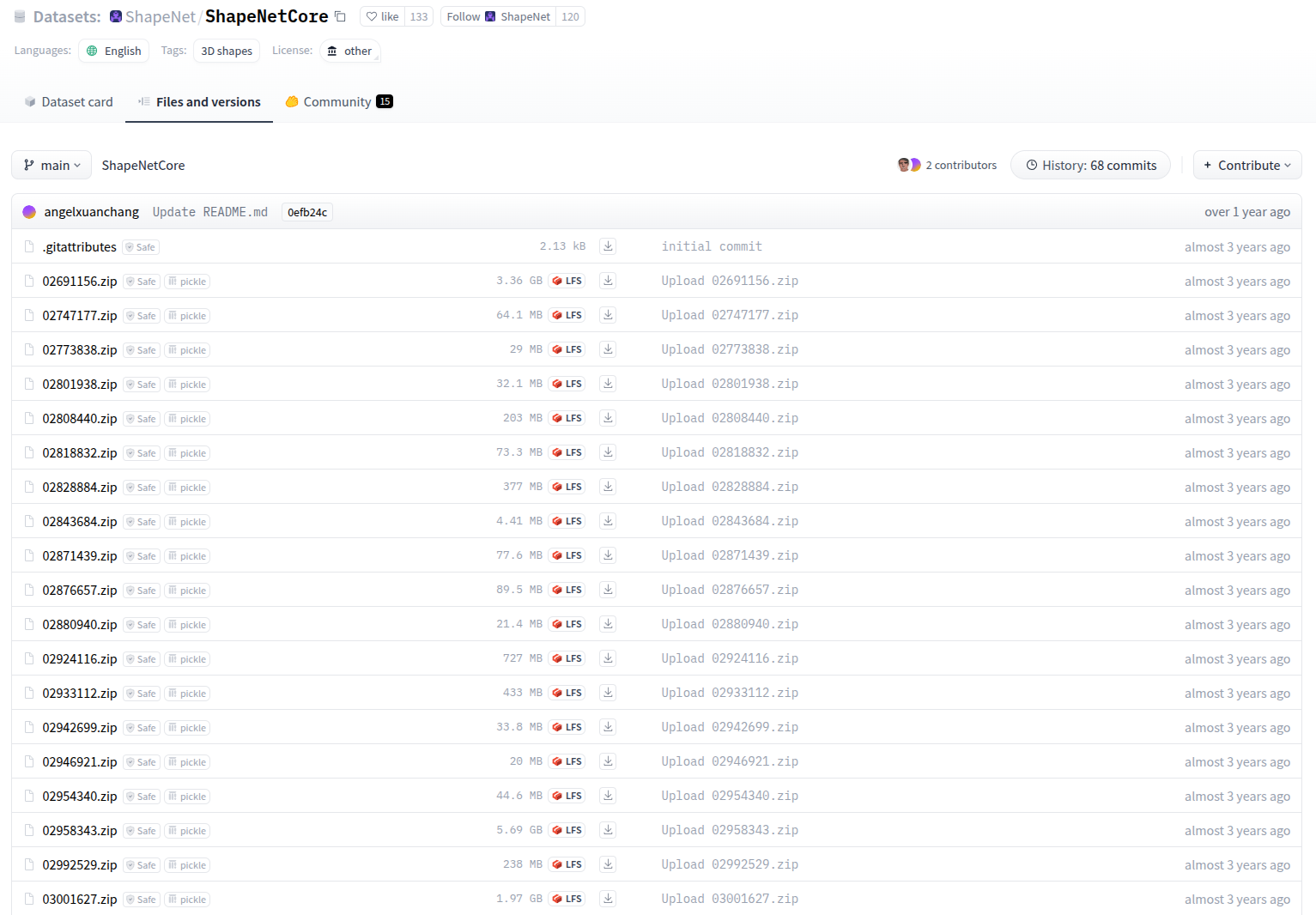Open the 'Update README.md' commit message
1316x915 pixels.
[210, 212]
